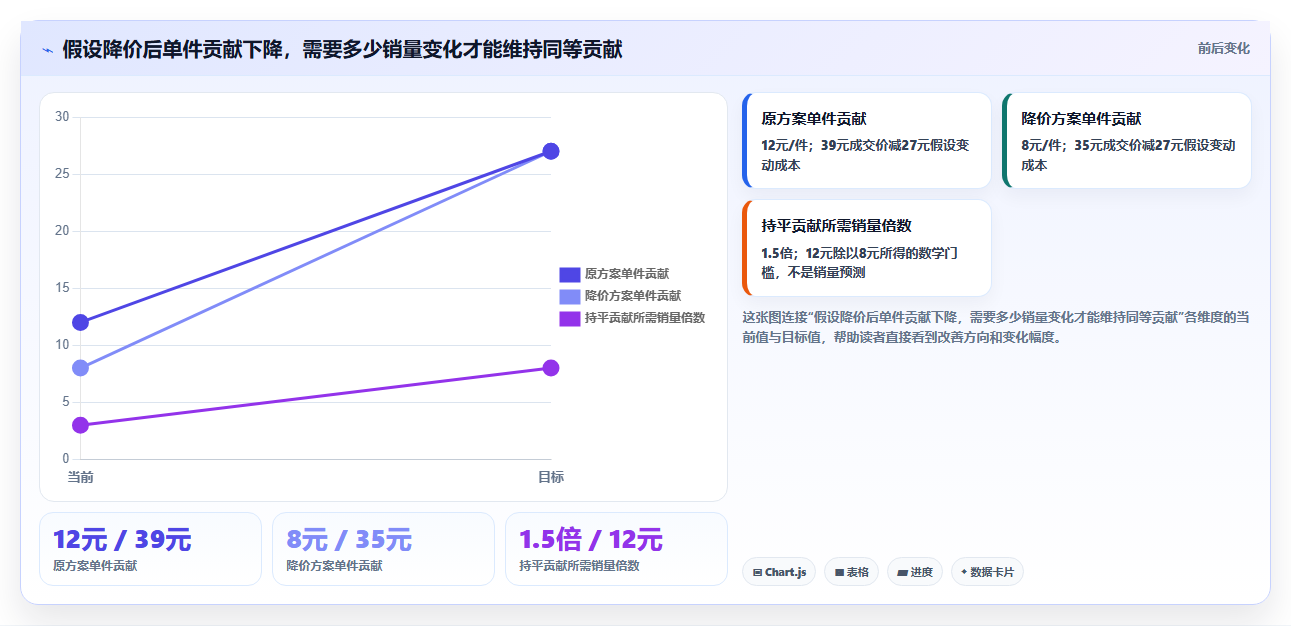The height and width of the screenshot is (626, 1291).
Task: Select the 数据卡片 tag
Action: coord(987,572)
